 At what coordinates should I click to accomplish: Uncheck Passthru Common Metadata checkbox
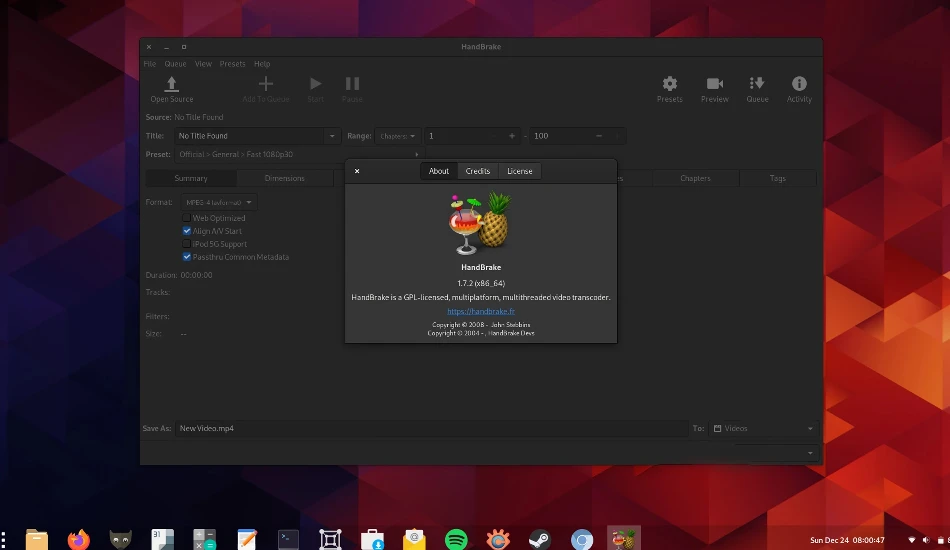point(187,257)
